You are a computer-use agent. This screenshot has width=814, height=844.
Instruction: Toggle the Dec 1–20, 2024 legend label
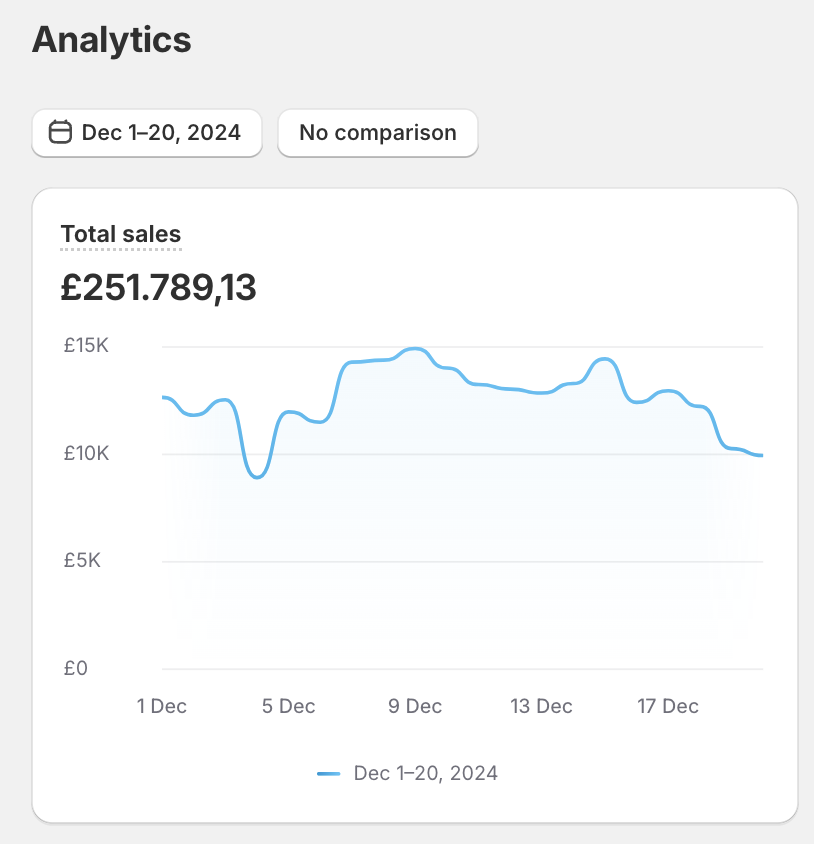pyautogui.click(x=425, y=773)
